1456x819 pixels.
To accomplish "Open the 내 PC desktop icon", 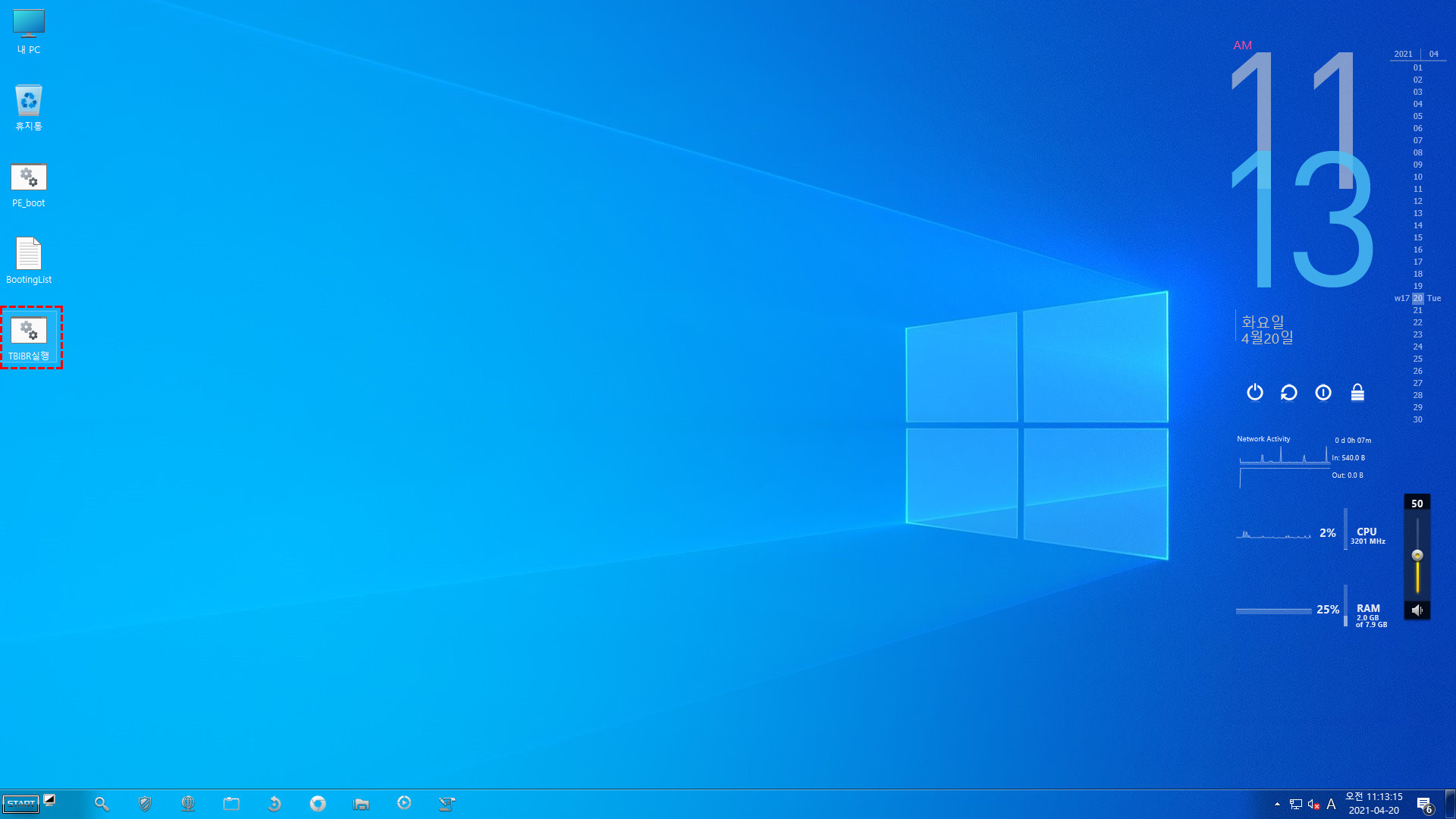I will pyautogui.click(x=29, y=32).
